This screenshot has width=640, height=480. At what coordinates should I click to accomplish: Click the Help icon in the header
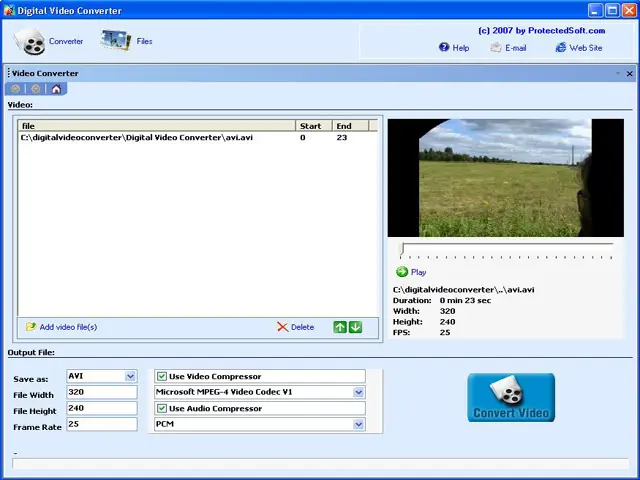tap(444, 47)
